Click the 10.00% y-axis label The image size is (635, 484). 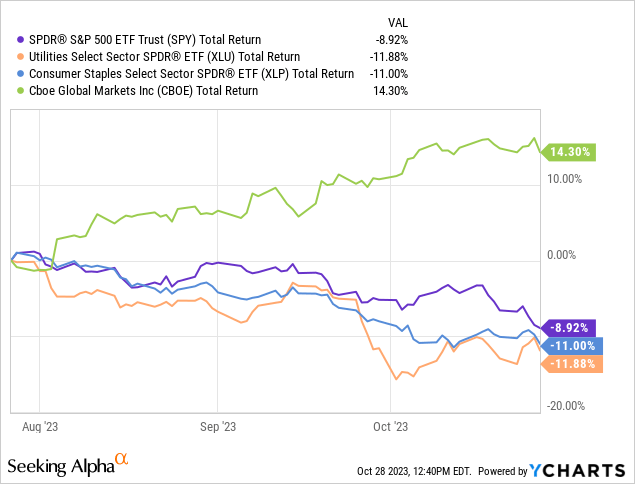[x=565, y=180]
